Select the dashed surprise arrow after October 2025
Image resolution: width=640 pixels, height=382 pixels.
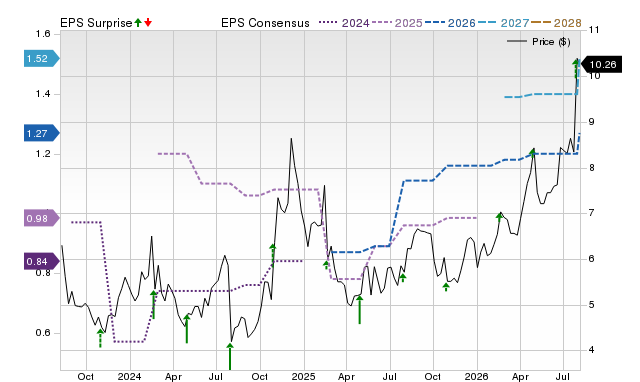pyautogui.click(x=446, y=287)
